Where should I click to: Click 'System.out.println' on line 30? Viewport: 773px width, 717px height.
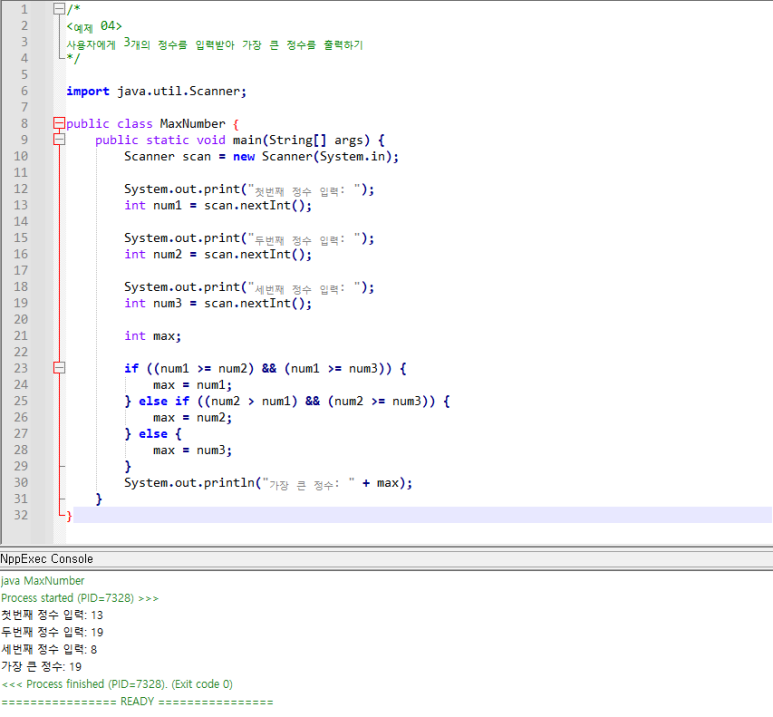coord(189,482)
